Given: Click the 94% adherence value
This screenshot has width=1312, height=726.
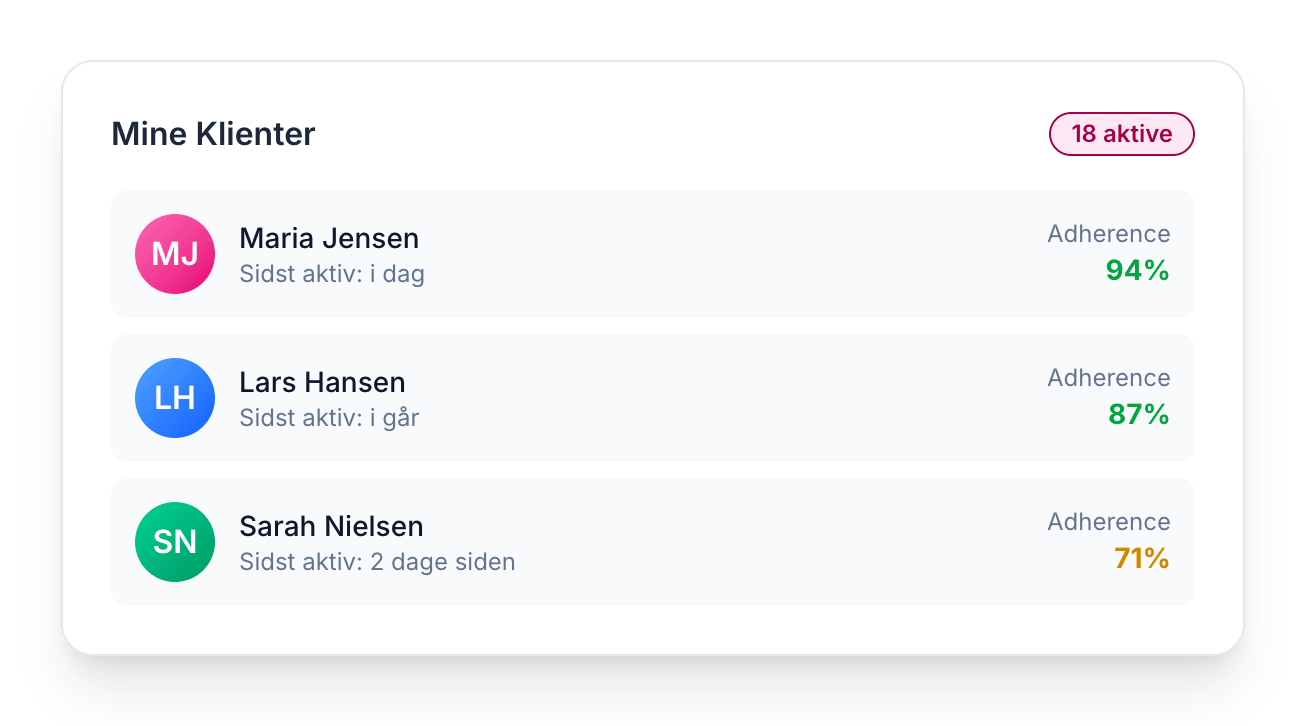Looking at the screenshot, I should 1137,270.
